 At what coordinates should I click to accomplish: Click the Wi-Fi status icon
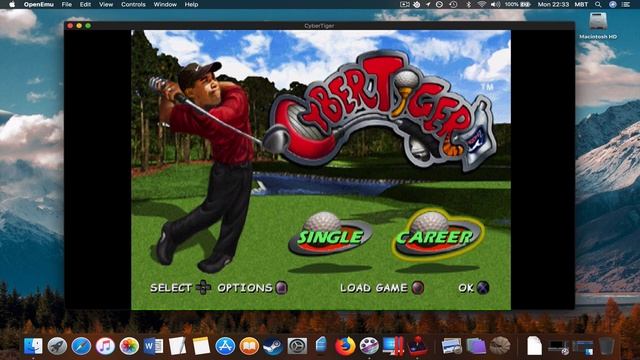[x=482, y=4]
